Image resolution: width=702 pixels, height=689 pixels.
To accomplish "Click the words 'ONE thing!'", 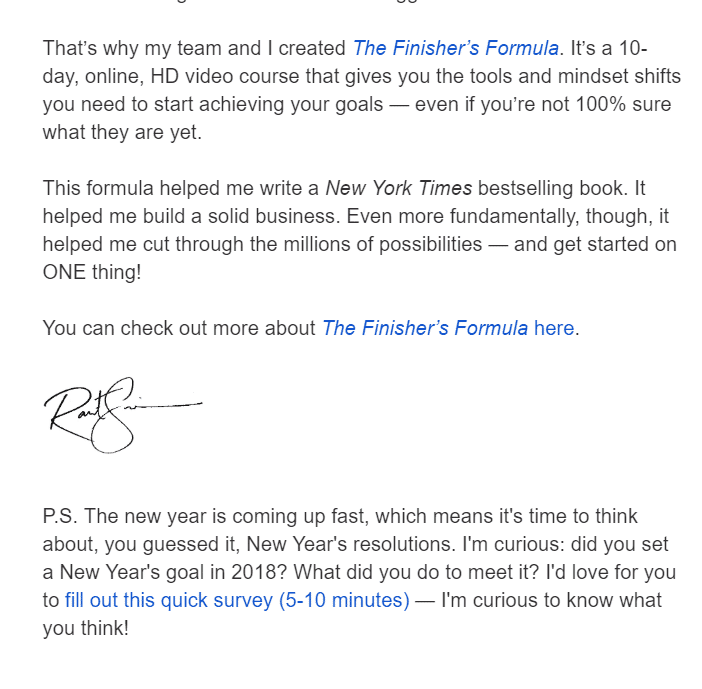I will pos(92,272).
